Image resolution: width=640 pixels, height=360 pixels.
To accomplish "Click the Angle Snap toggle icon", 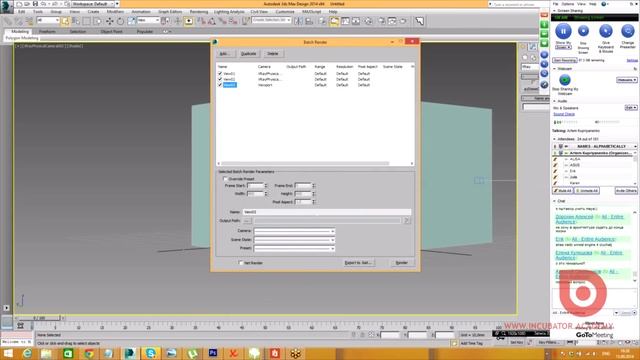I will coord(212,21).
